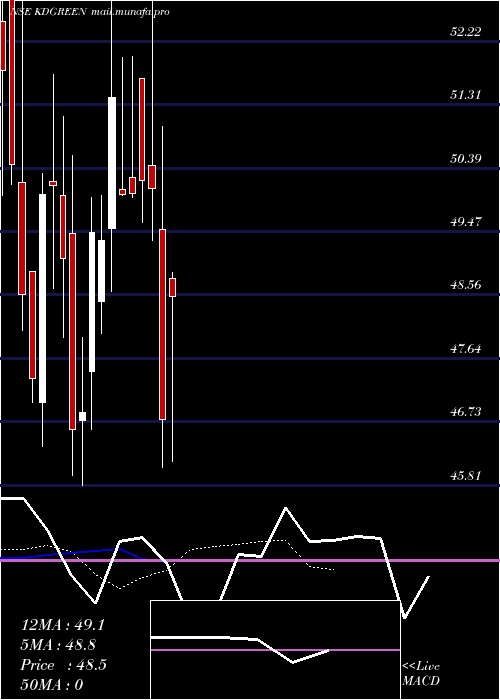
Task: Click the small white candlestick near 46.73
Action: 82,417
